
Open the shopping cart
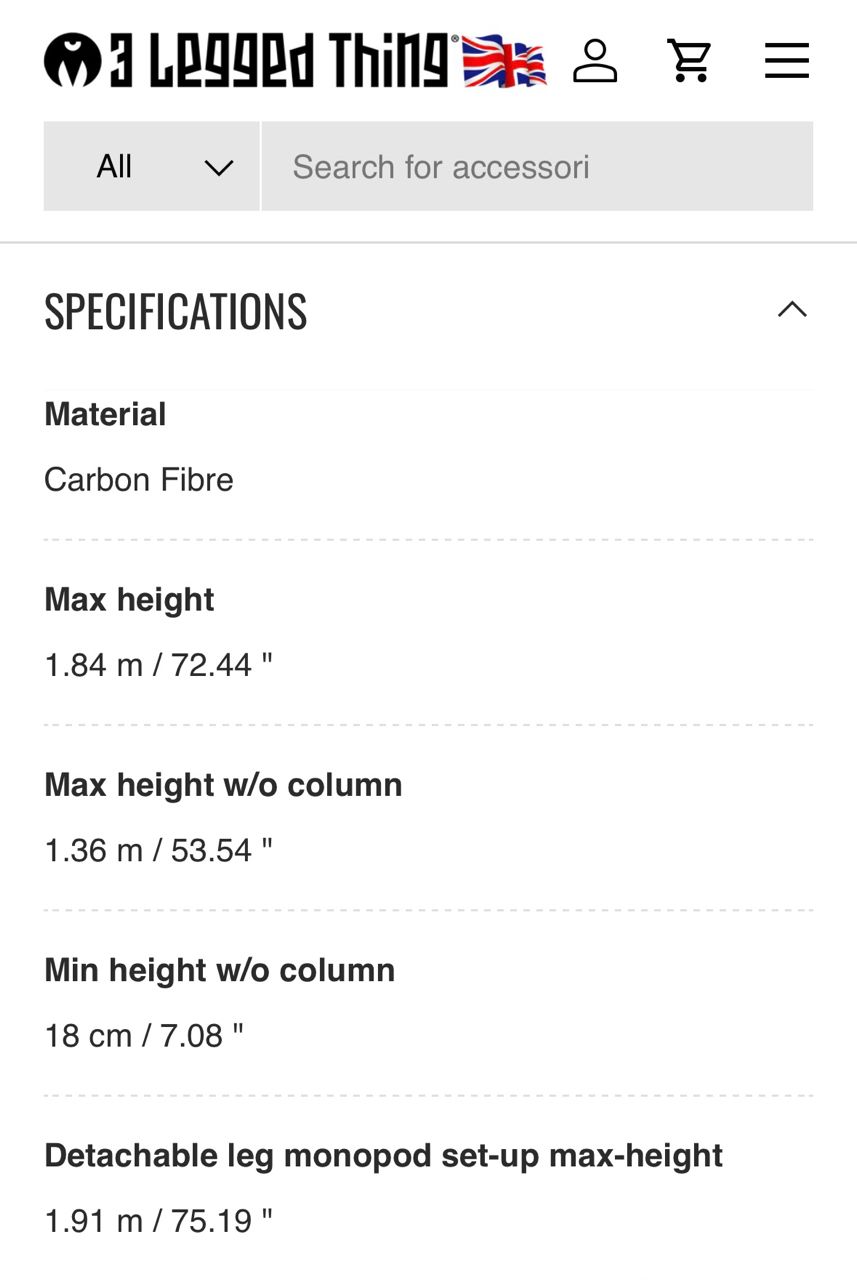pos(689,61)
